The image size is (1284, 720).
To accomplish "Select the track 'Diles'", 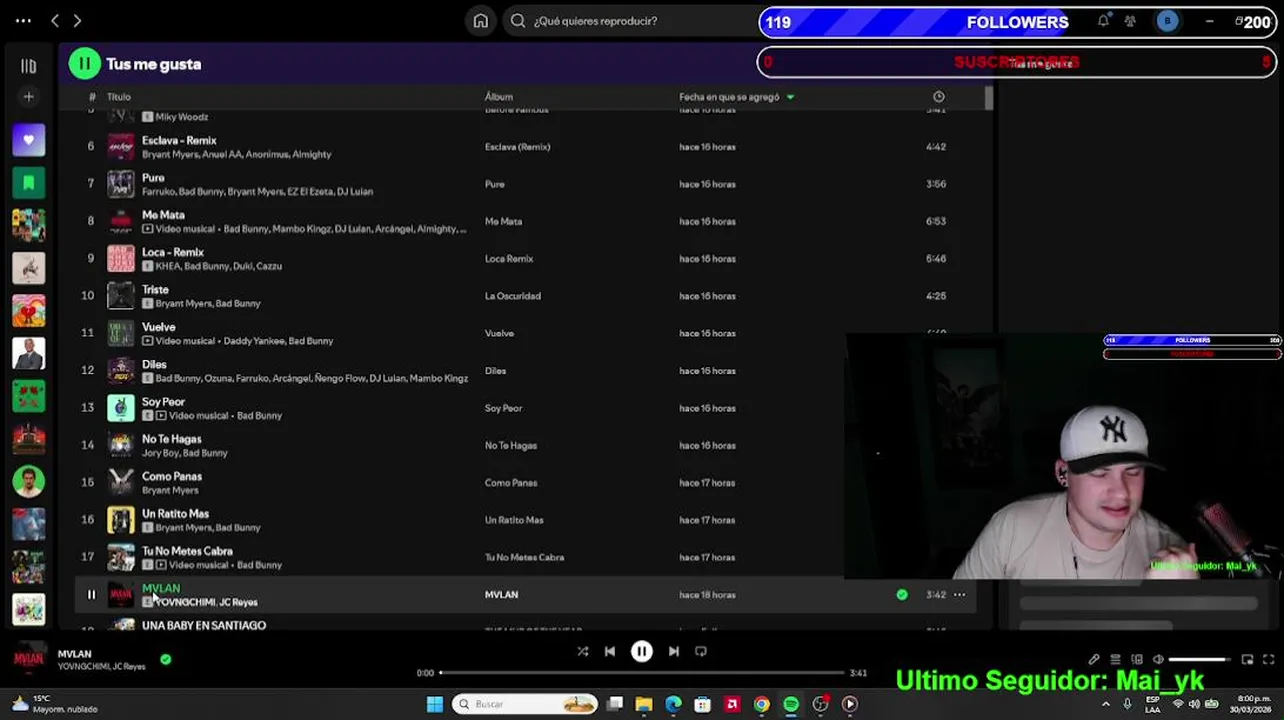I will [x=154, y=364].
